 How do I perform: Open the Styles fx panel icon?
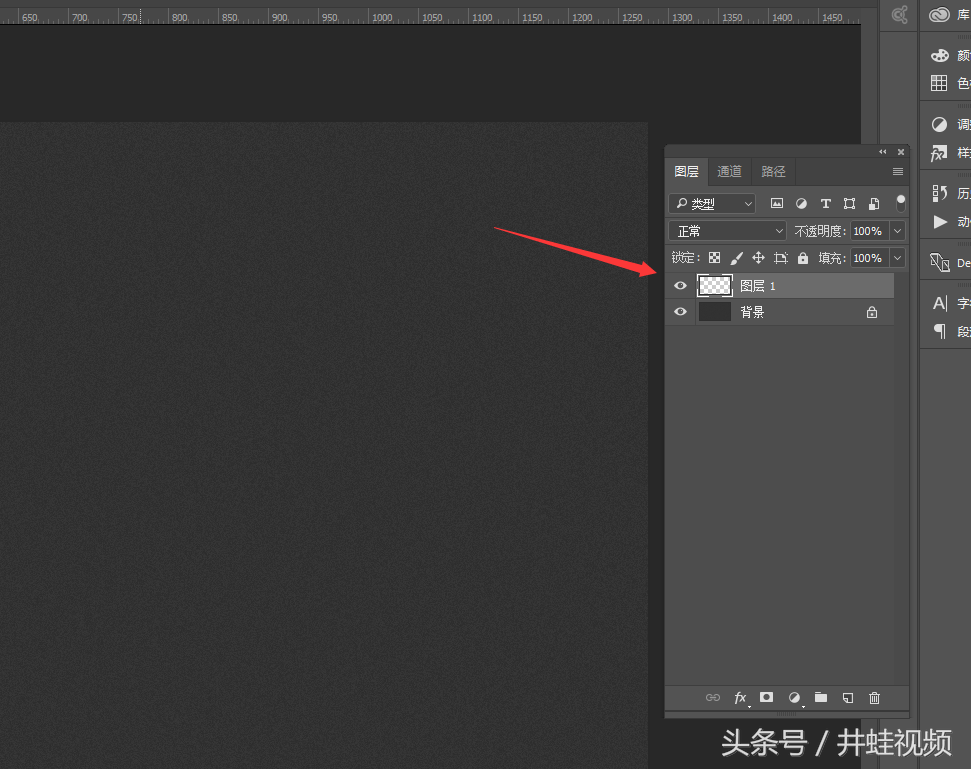tap(939, 152)
